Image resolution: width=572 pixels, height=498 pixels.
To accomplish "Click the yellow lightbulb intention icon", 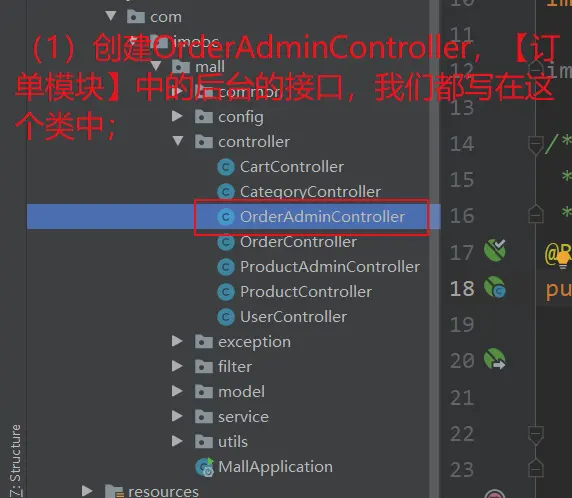I will (563, 260).
